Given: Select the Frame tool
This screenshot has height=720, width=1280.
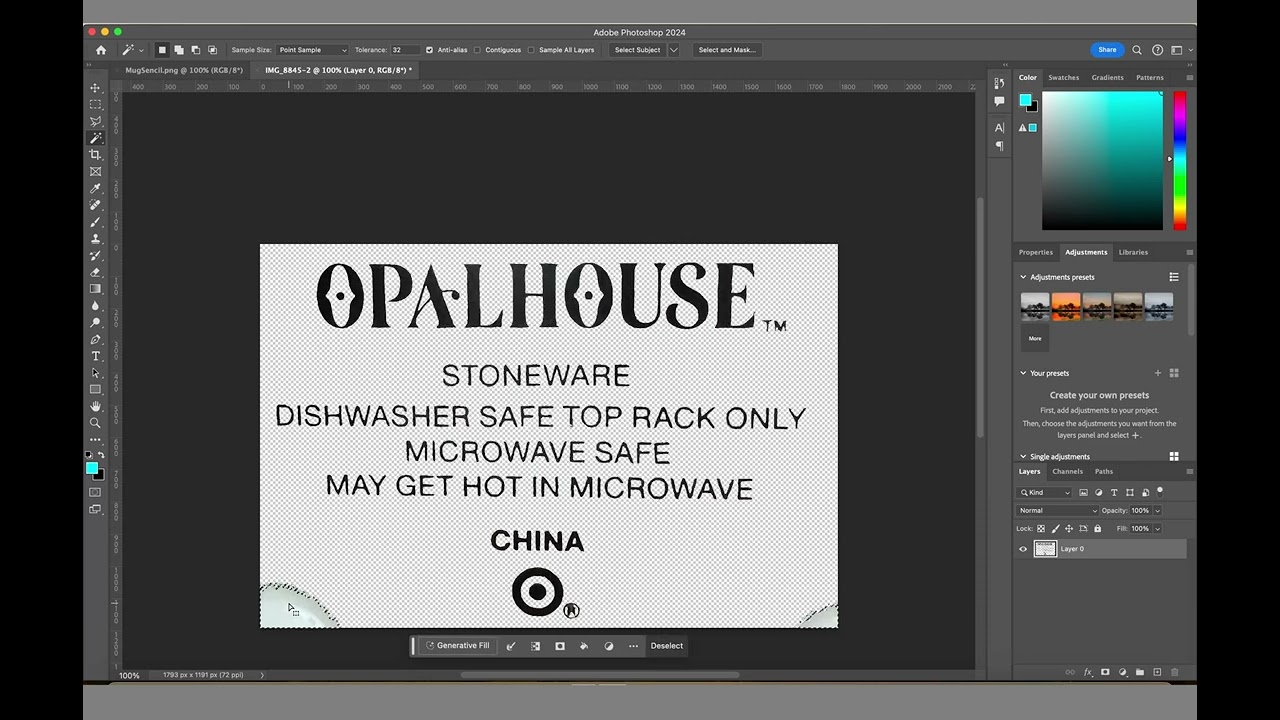Looking at the screenshot, I should 96,171.
